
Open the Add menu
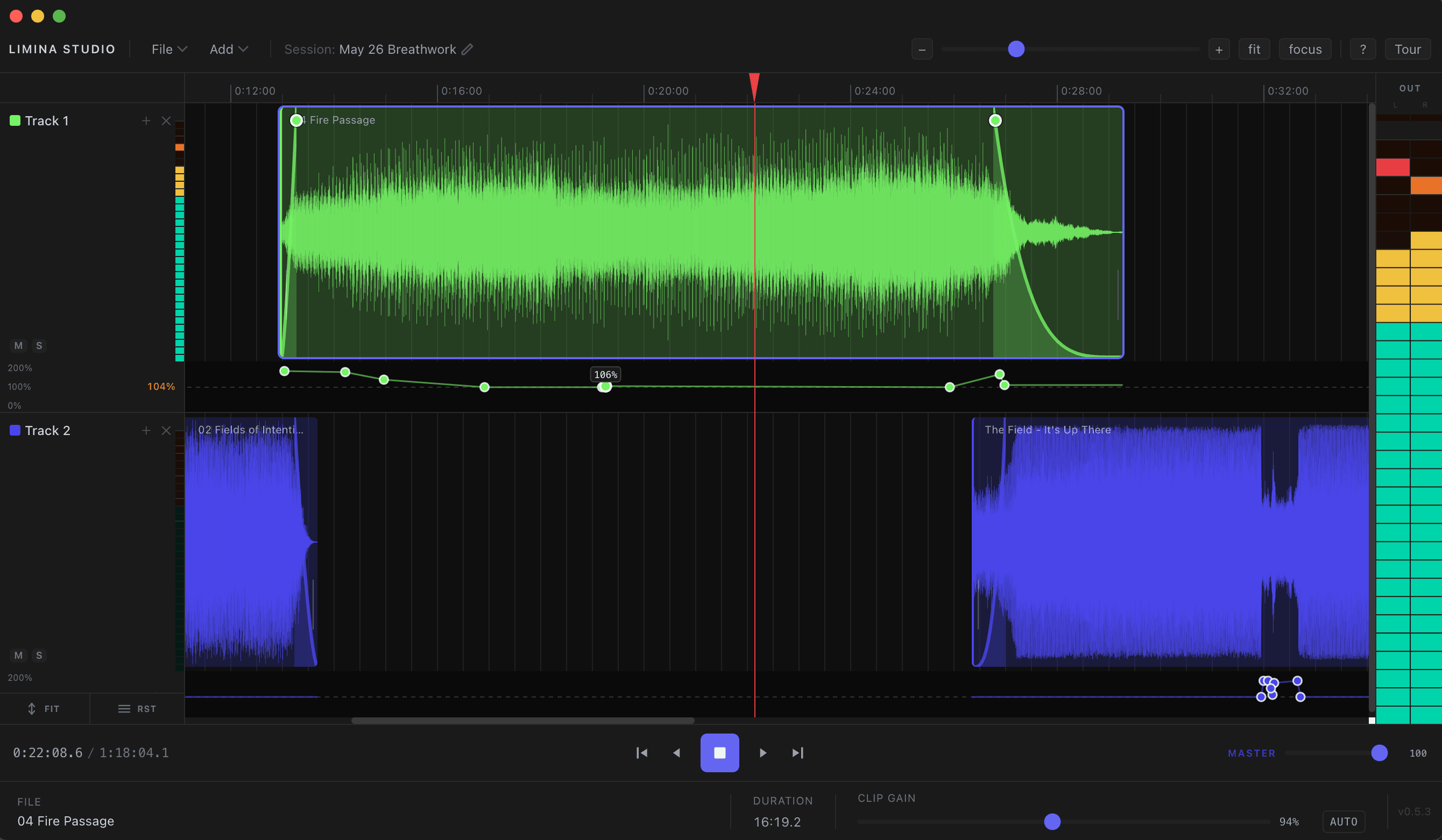228,49
